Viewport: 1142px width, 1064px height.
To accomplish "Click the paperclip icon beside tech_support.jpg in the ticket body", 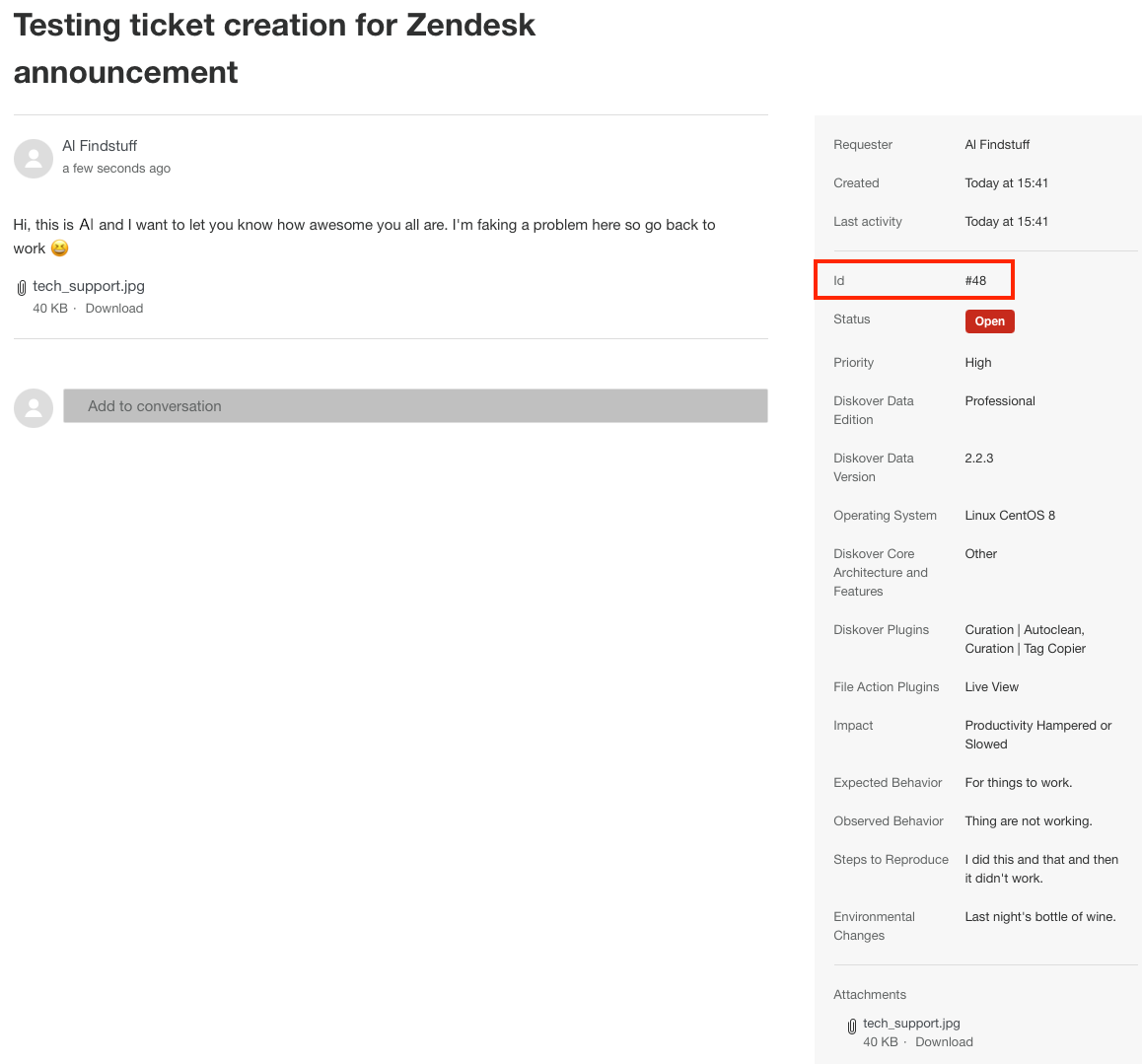I will [21, 286].
